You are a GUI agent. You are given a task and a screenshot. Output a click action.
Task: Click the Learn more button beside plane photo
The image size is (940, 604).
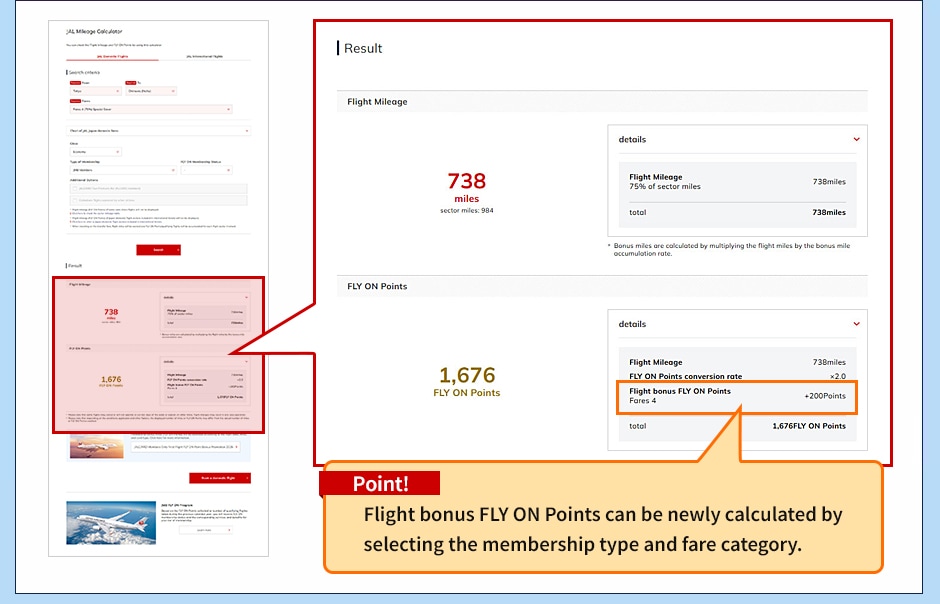coord(206,530)
